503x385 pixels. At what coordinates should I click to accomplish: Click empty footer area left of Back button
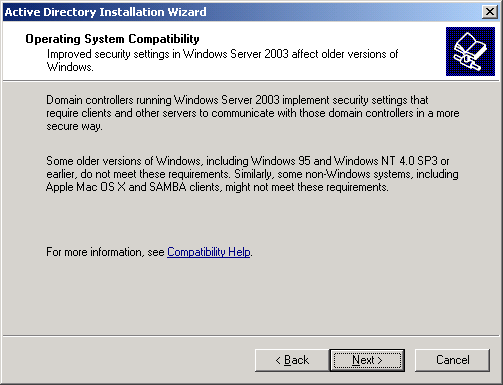128,360
